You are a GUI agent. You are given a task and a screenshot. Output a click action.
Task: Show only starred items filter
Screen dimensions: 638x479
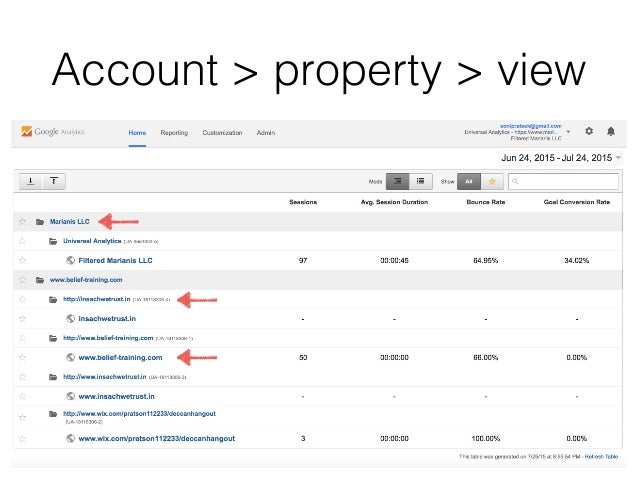point(492,182)
